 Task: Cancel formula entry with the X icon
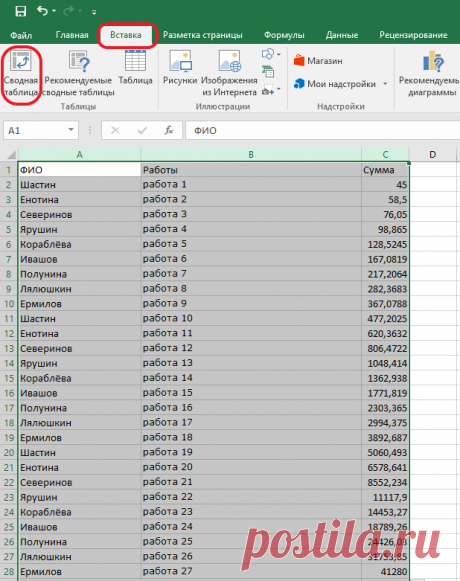coord(115,130)
